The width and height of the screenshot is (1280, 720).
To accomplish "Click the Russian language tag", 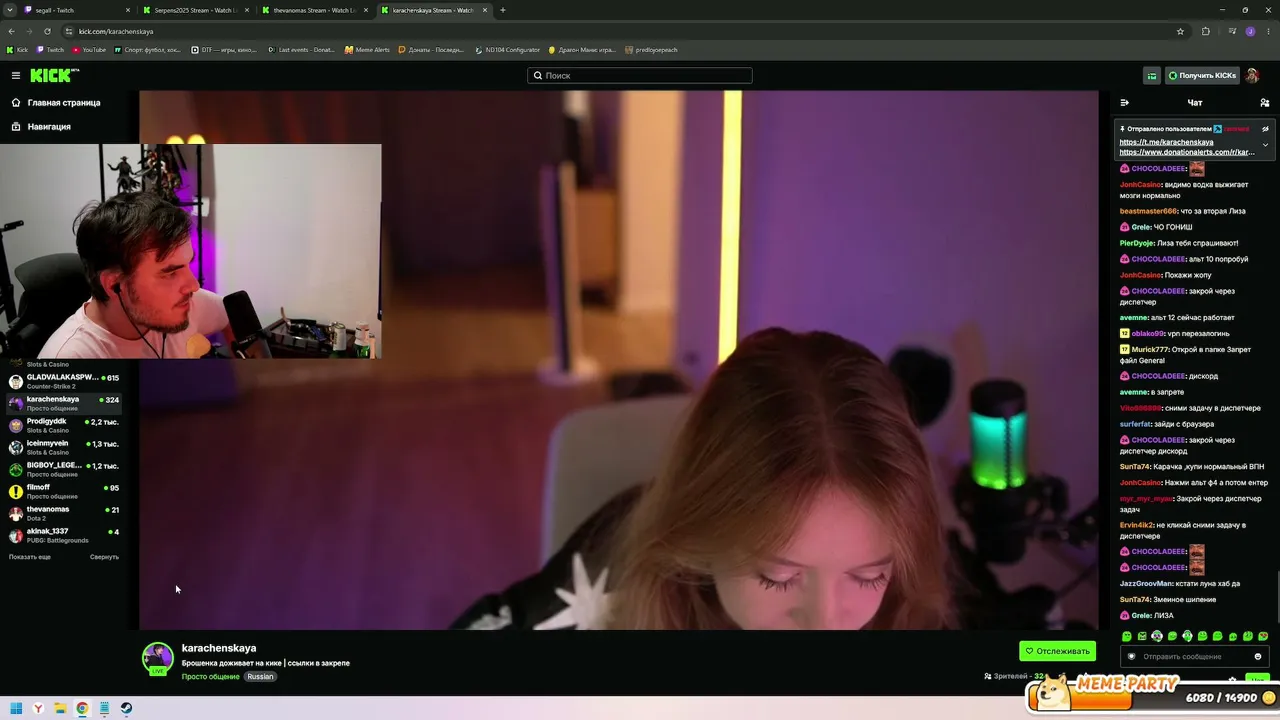I will coord(260,677).
